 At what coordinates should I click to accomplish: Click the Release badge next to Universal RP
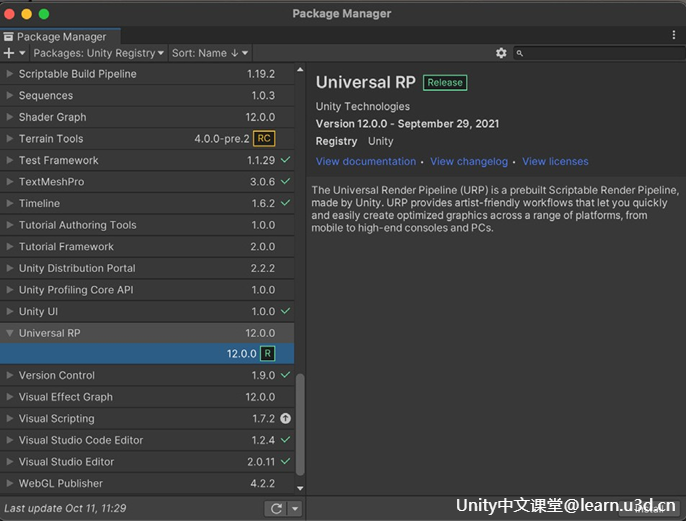click(x=445, y=83)
